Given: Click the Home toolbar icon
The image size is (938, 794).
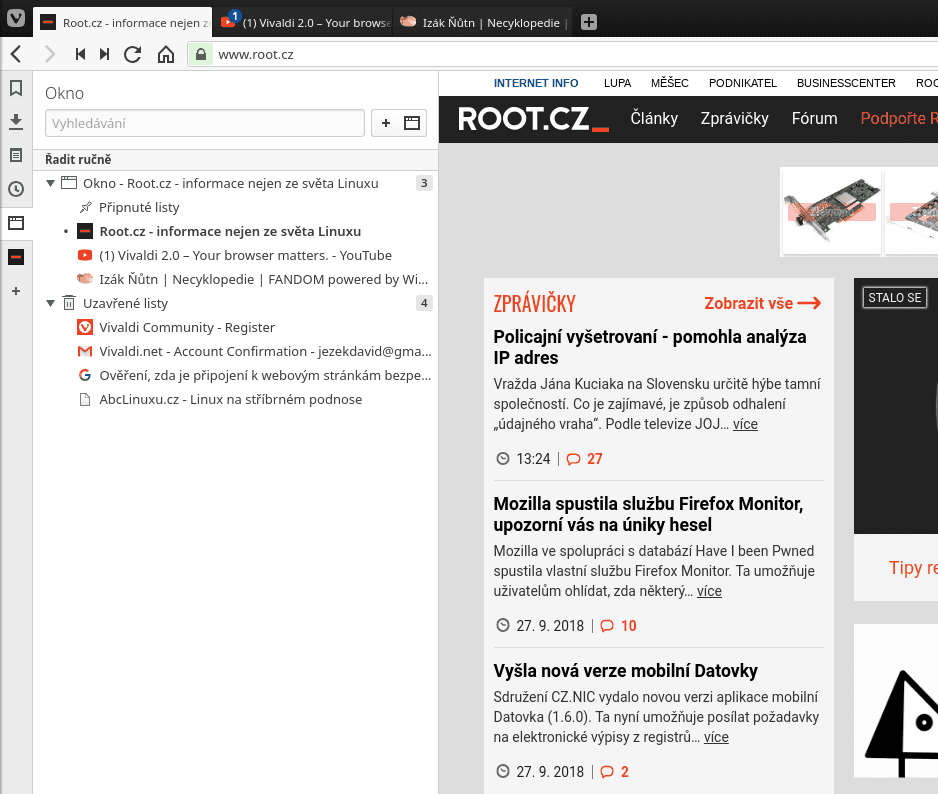Looking at the screenshot, I should click(166, 54).
